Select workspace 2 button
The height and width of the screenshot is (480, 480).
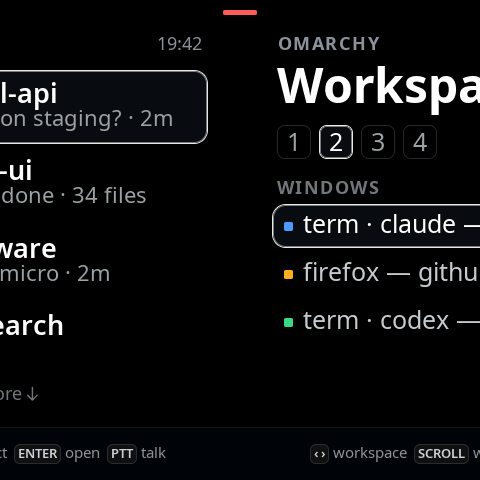point(336,142)
